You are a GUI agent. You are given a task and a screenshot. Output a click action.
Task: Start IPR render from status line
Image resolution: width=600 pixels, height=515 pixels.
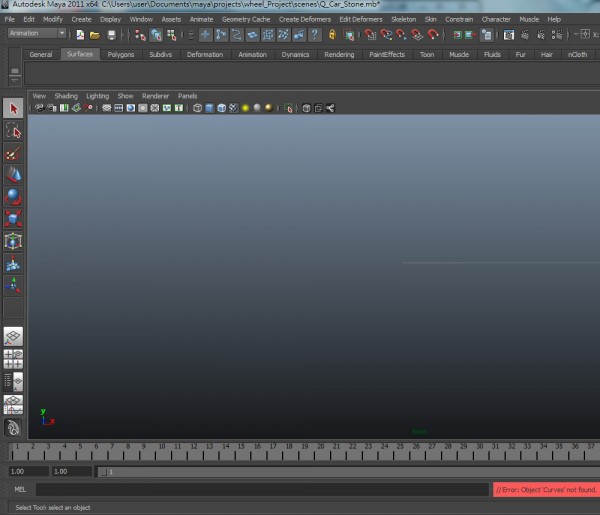pyautogui.click(x=541, y=35)
